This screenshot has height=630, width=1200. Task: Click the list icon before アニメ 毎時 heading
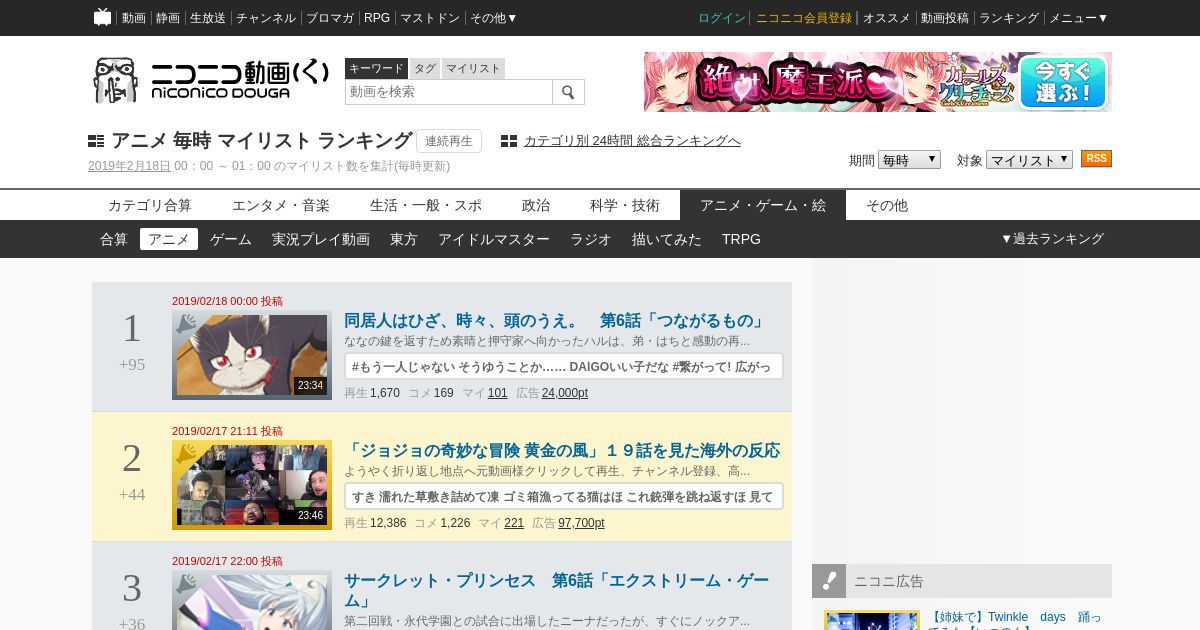coord(96,141)
